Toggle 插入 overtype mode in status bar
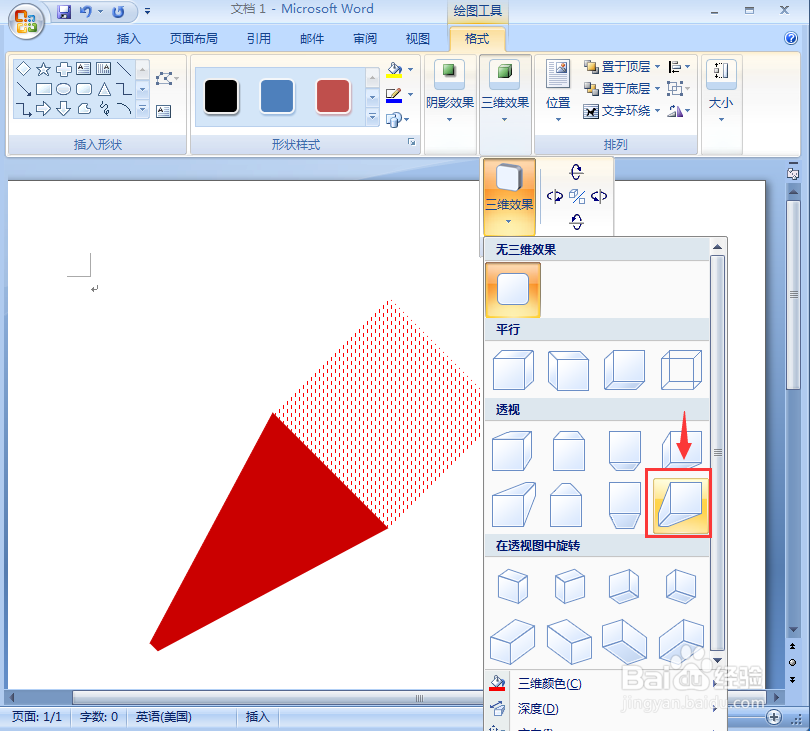Screen dimensions: 810x731 click(x=257, y=717)
